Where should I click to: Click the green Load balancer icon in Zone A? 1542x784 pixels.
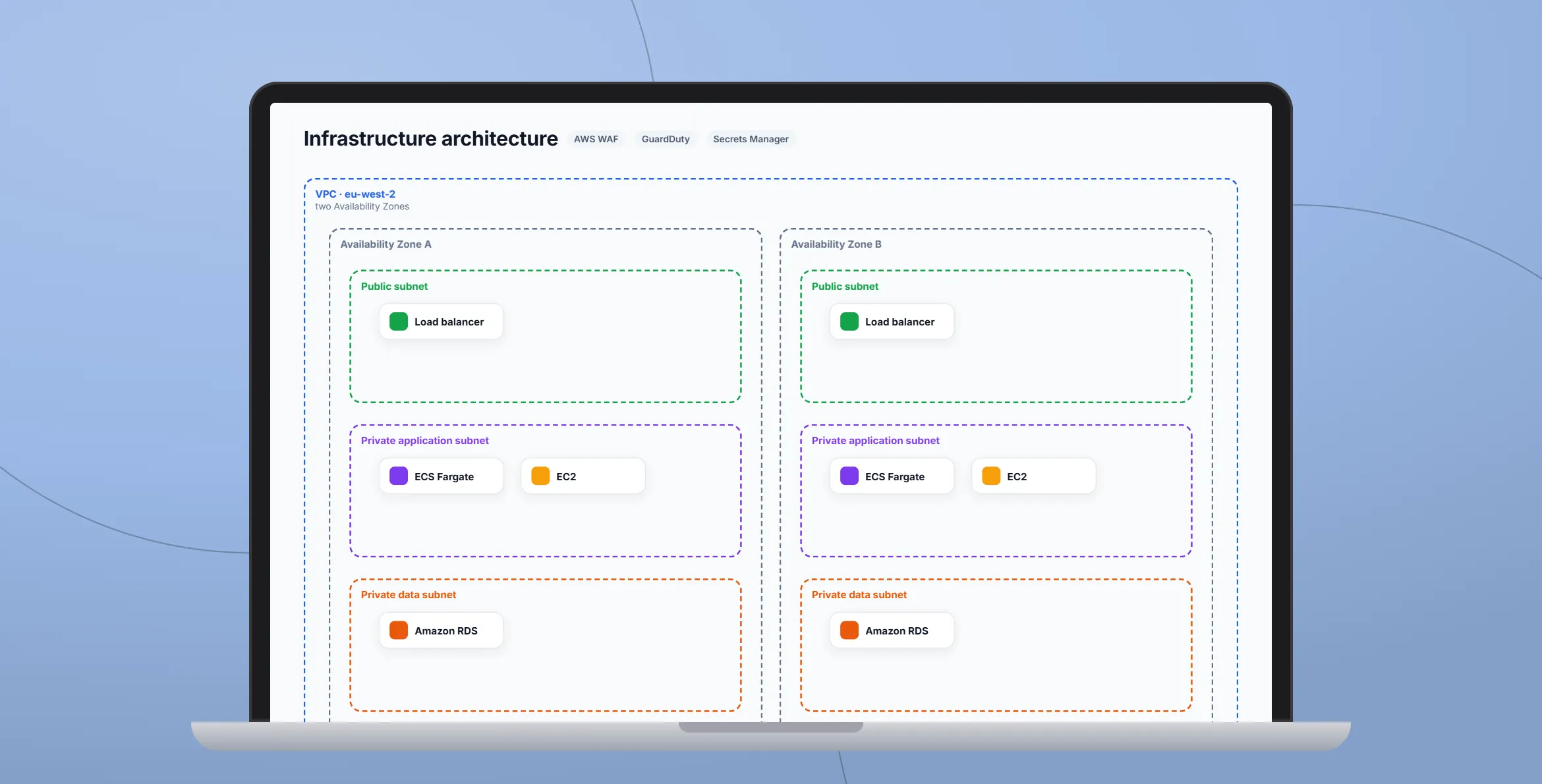[399, 322]
